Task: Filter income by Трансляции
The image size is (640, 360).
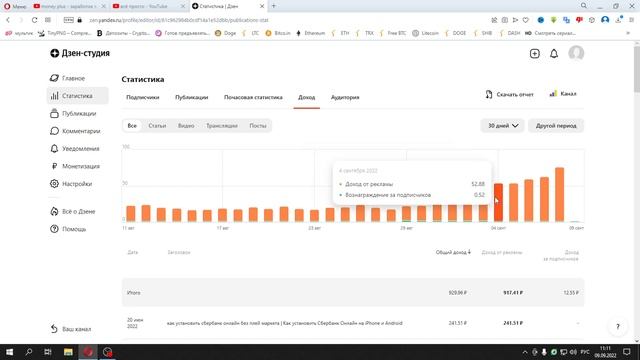Action: pos(222,126)
